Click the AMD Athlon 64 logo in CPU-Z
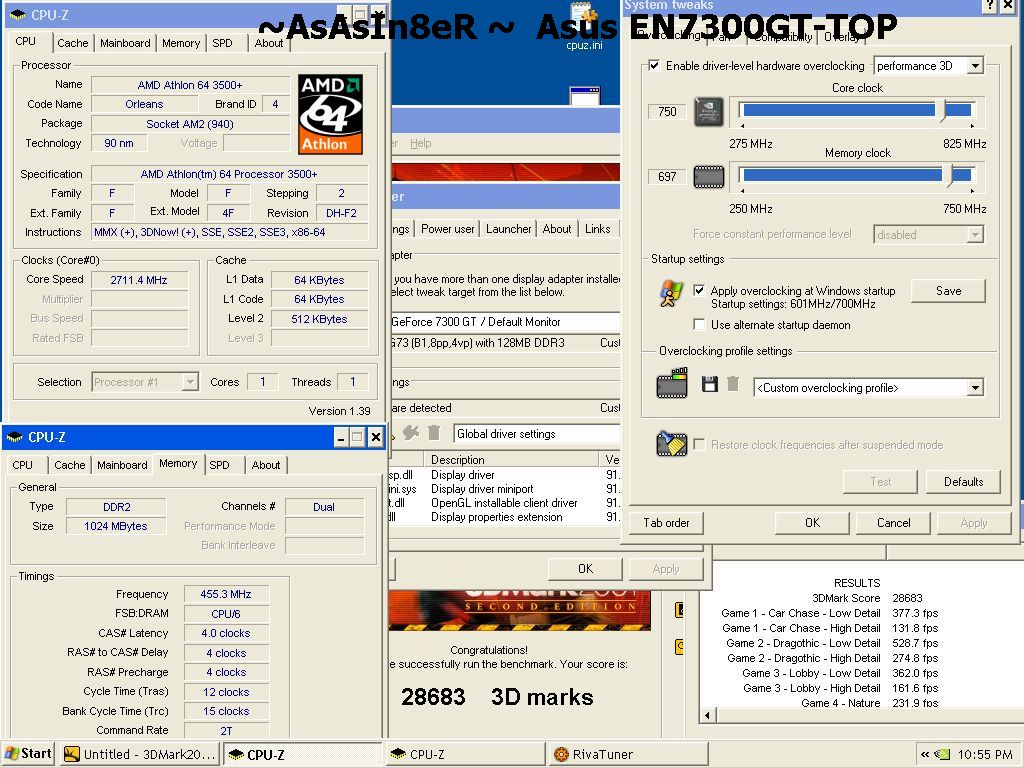Screen dimensions: 1024x768 (330, 114)
